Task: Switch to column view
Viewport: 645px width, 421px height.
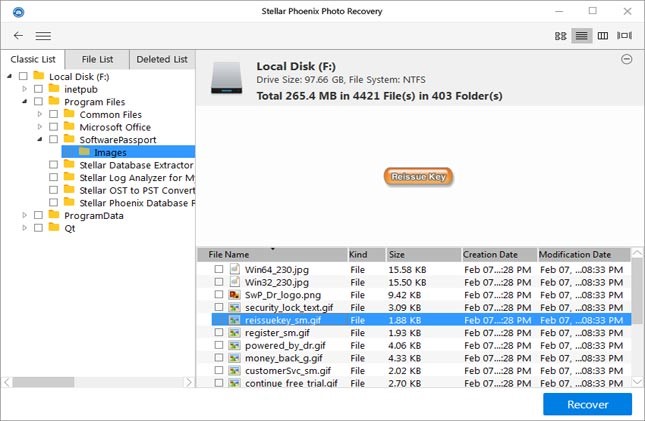Action: pyautogui.click(x=603, y=36)
